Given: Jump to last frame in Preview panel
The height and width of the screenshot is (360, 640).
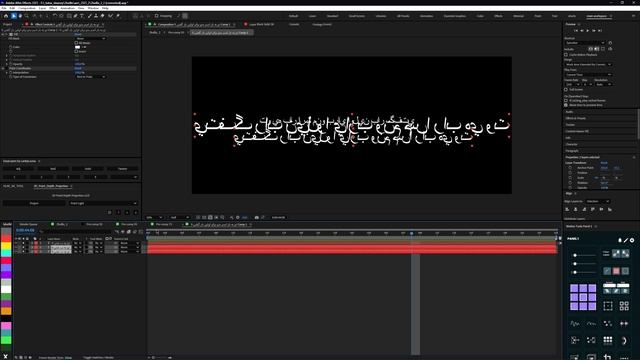Looking at the screenshot, I should pyautogui.click(x=600, y=31).
